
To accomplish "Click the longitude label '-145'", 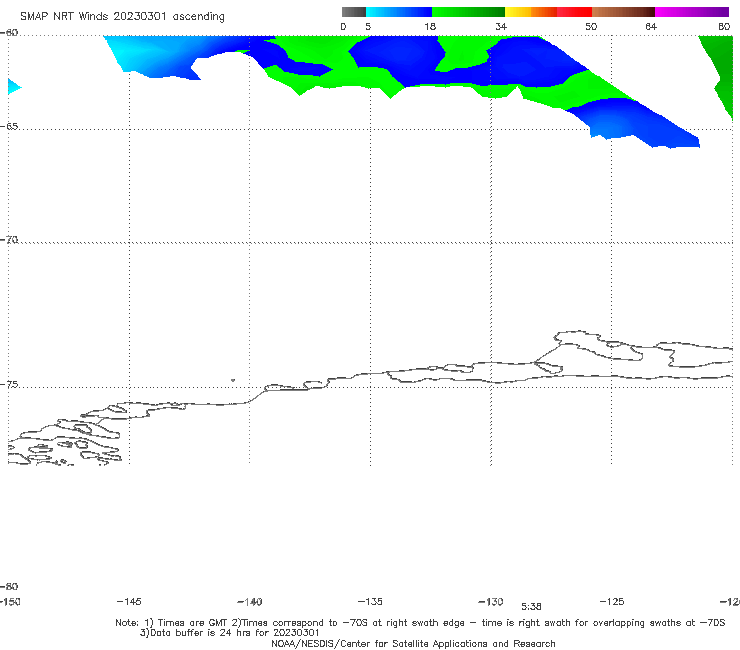I will click(129, 601).
